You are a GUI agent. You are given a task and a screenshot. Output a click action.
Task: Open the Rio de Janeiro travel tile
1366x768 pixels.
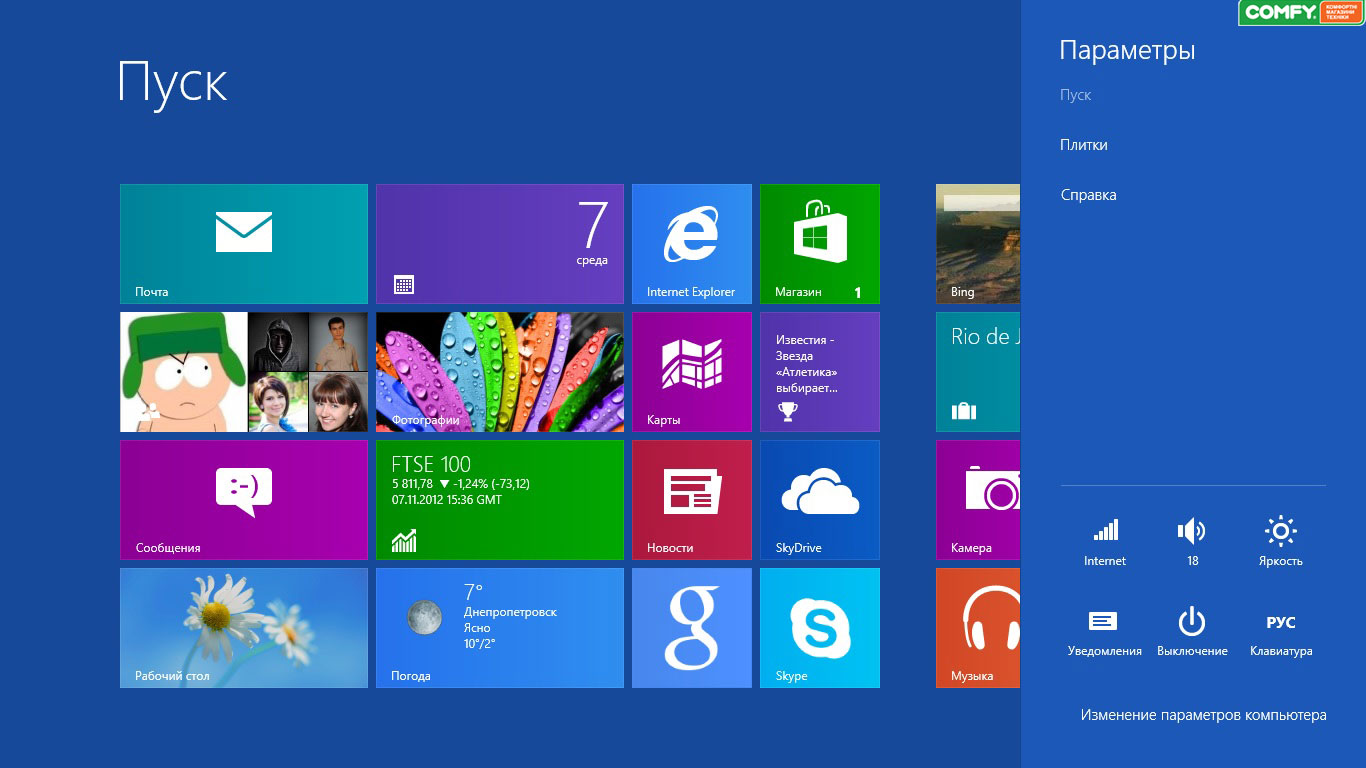click(x=978, y=372)
